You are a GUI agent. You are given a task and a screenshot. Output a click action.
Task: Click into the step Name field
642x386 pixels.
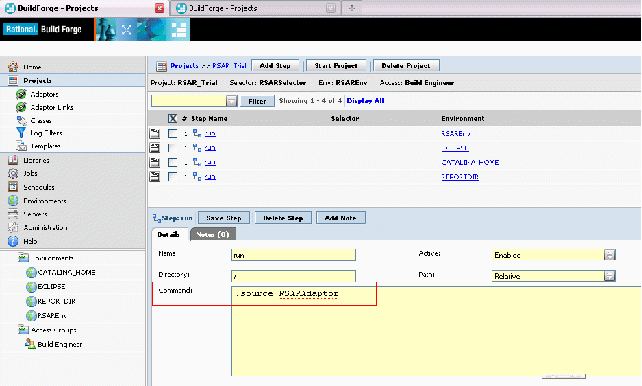tap(293, 255)
